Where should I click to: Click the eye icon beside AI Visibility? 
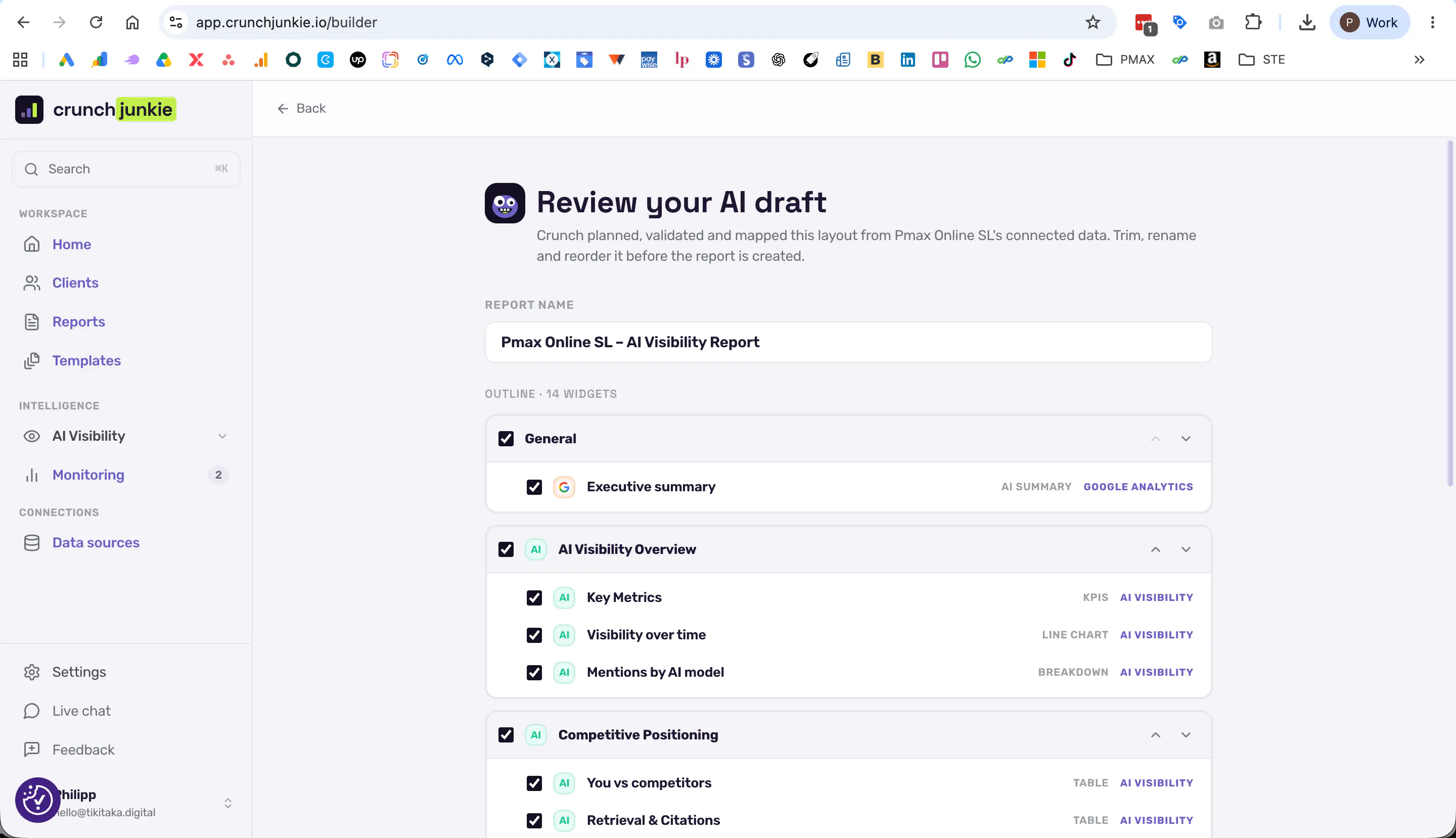[32, 436]
